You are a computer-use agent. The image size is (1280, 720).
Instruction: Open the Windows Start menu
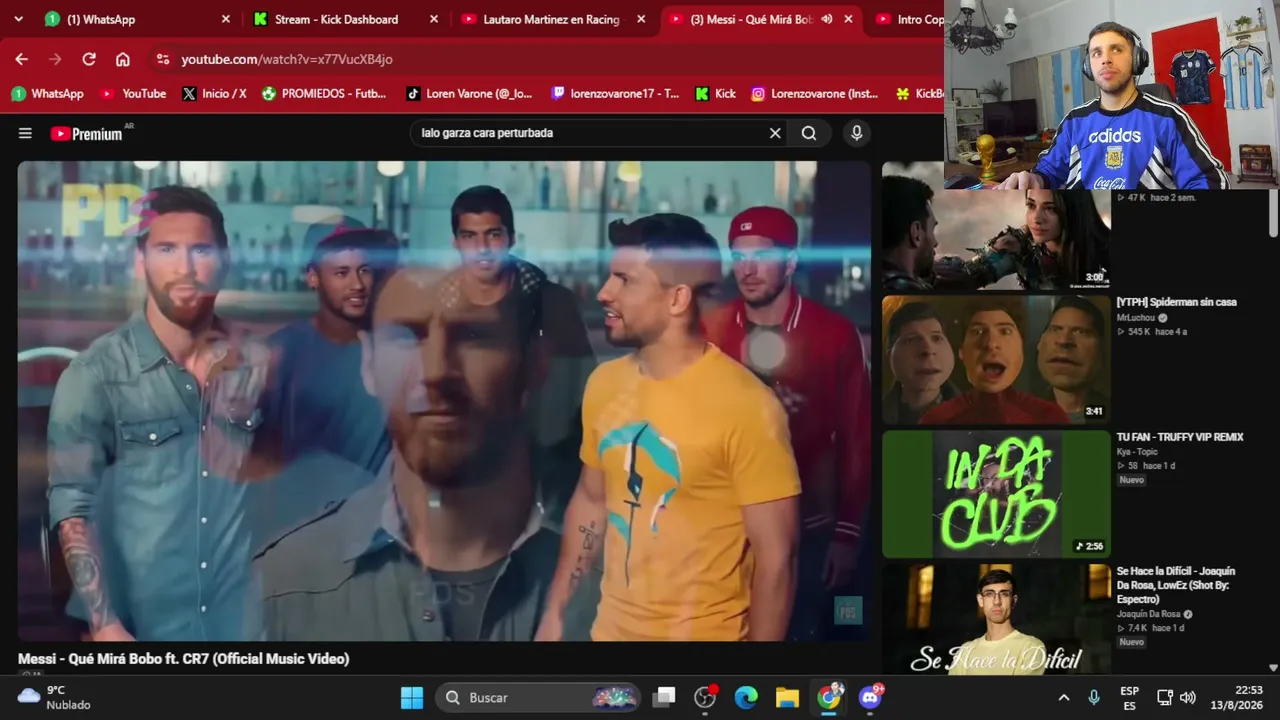point(412,697)
